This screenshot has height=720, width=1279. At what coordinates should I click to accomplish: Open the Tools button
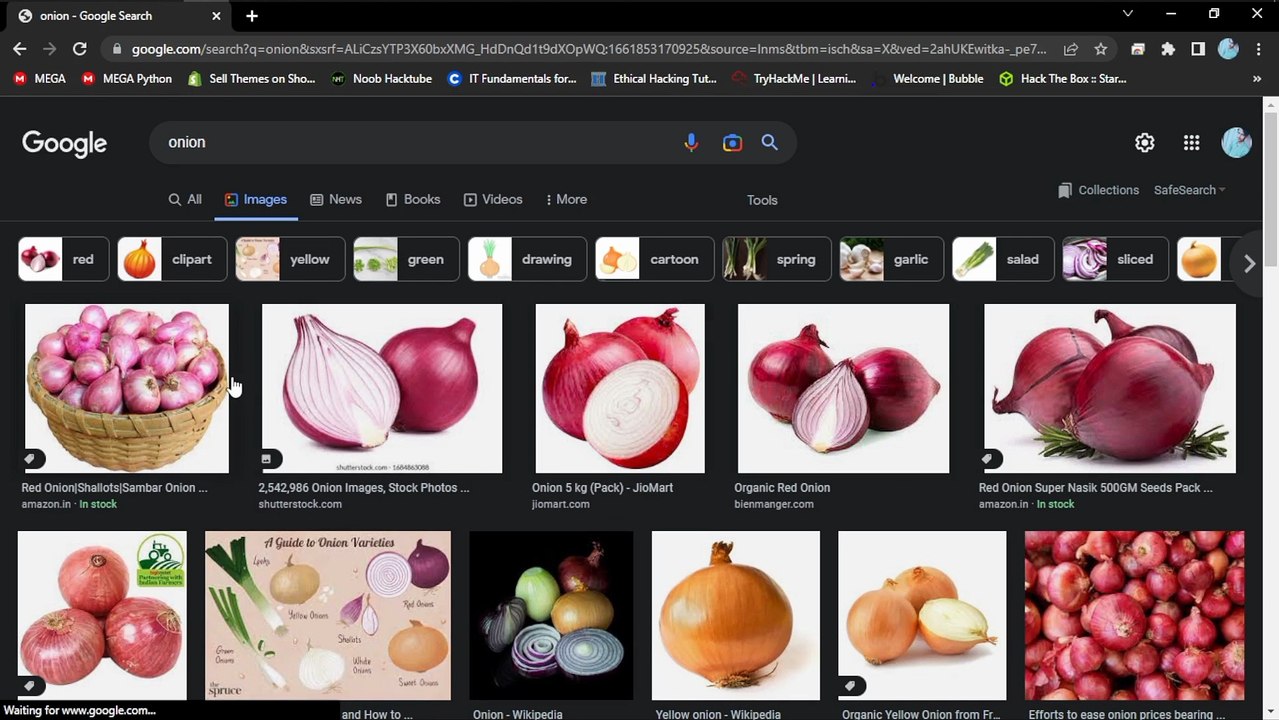762,200
